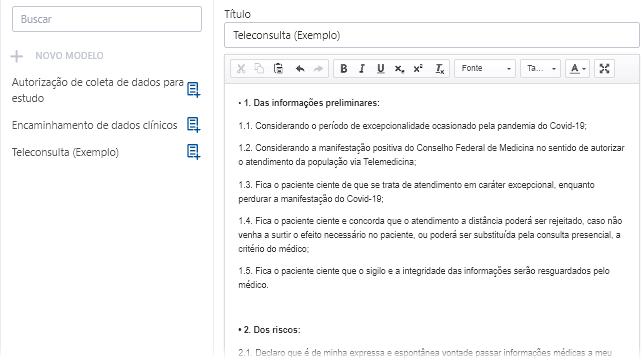Click paragraph 2.1 starting 'Declaro que'

425,352
